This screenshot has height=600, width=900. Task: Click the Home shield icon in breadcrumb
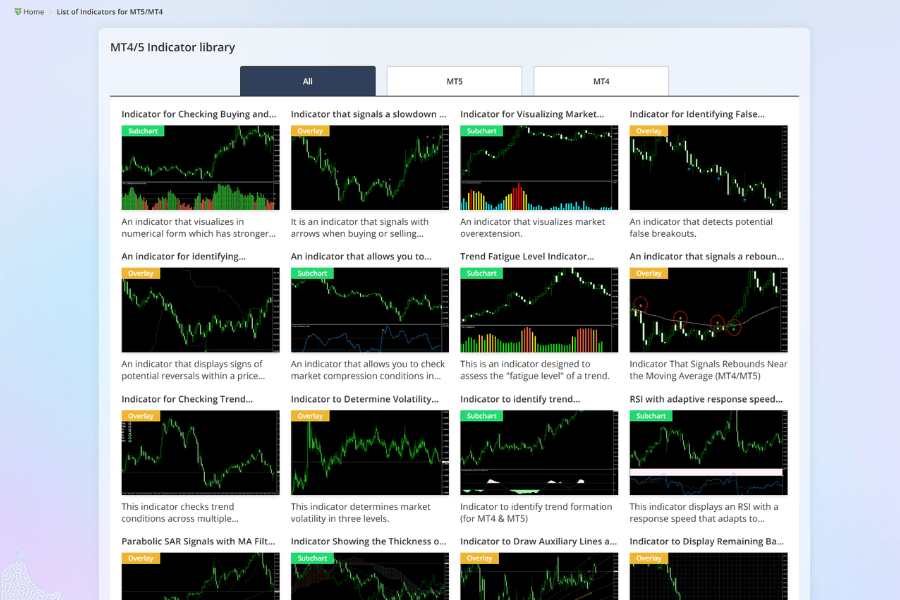pyautogui.click(x=18, y=11)
